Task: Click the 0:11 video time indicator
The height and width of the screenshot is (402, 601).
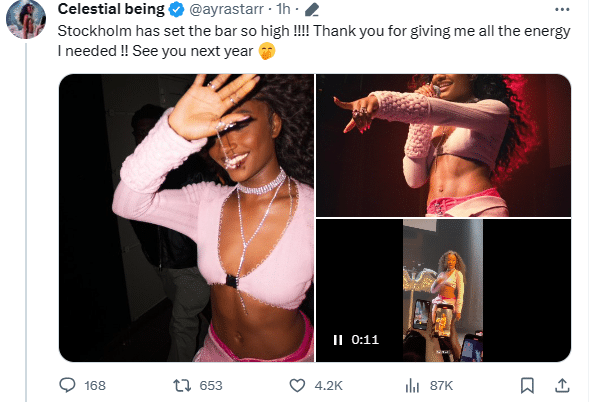Action: (365, 340)
